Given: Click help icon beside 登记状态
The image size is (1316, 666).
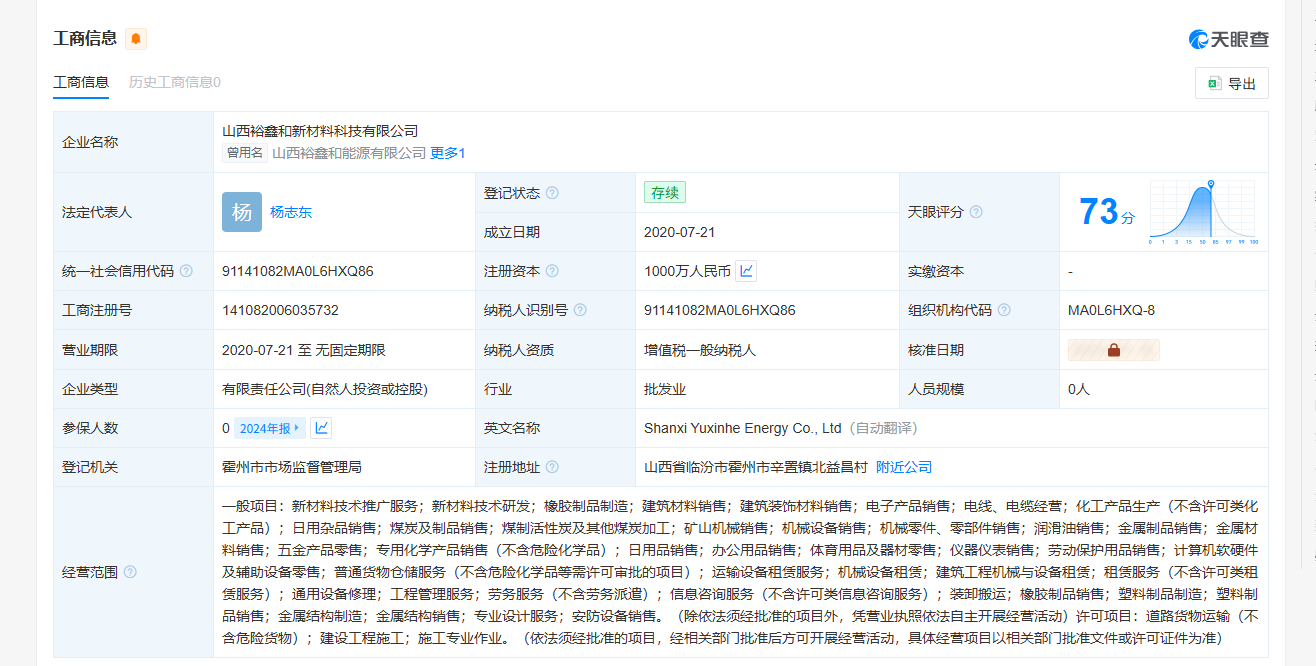Looking at the screenshot, I should [552, 193].
